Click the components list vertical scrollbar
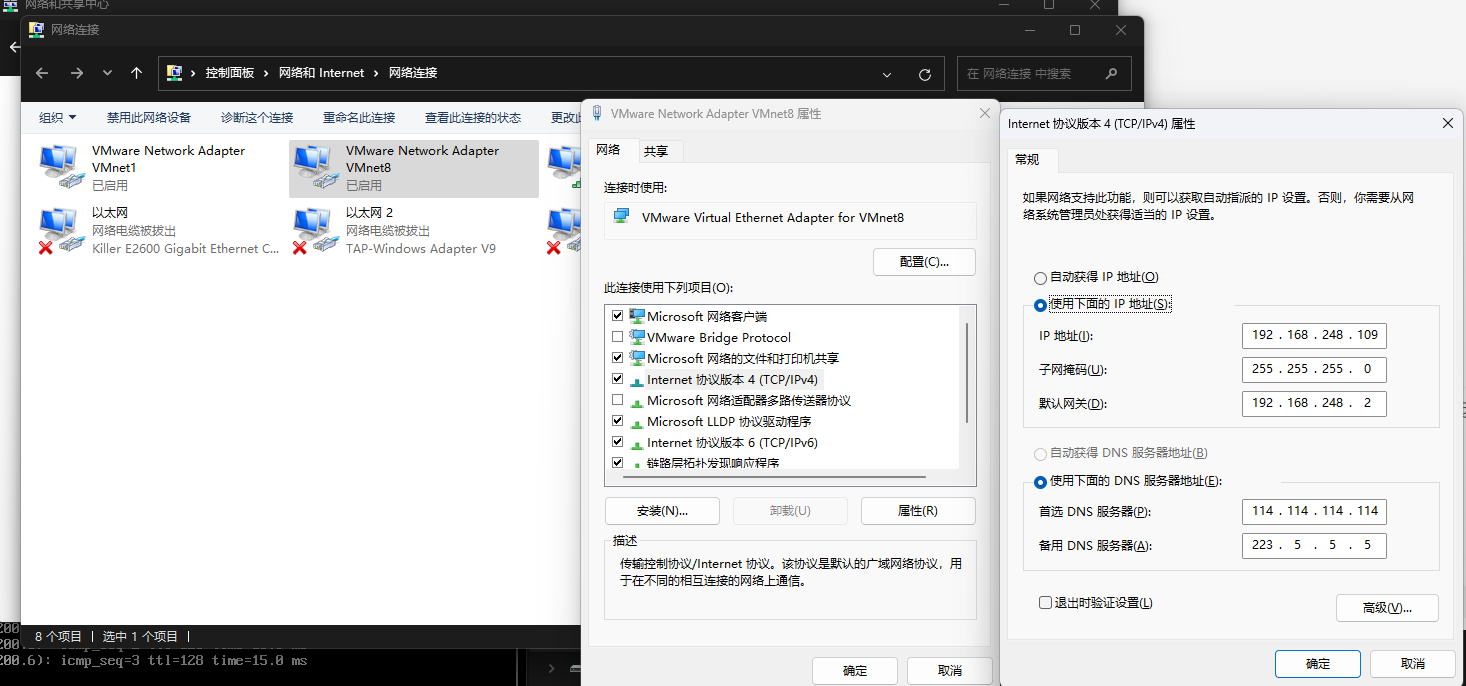 pos(966,372)
